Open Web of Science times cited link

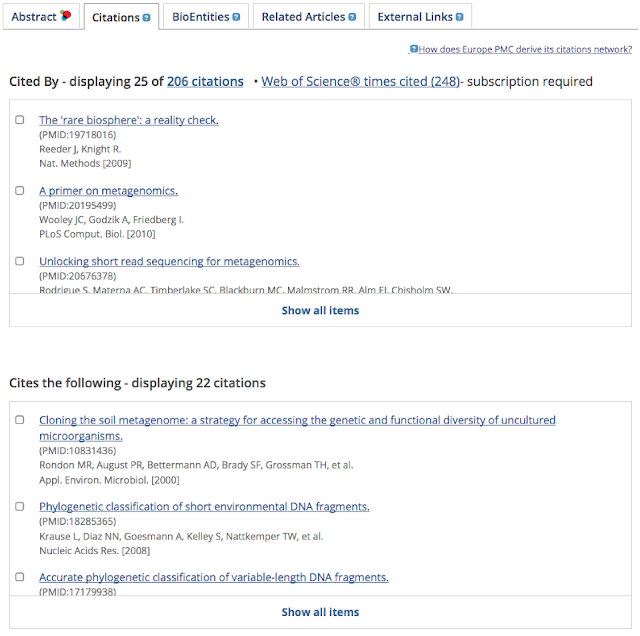pos(360,82)
